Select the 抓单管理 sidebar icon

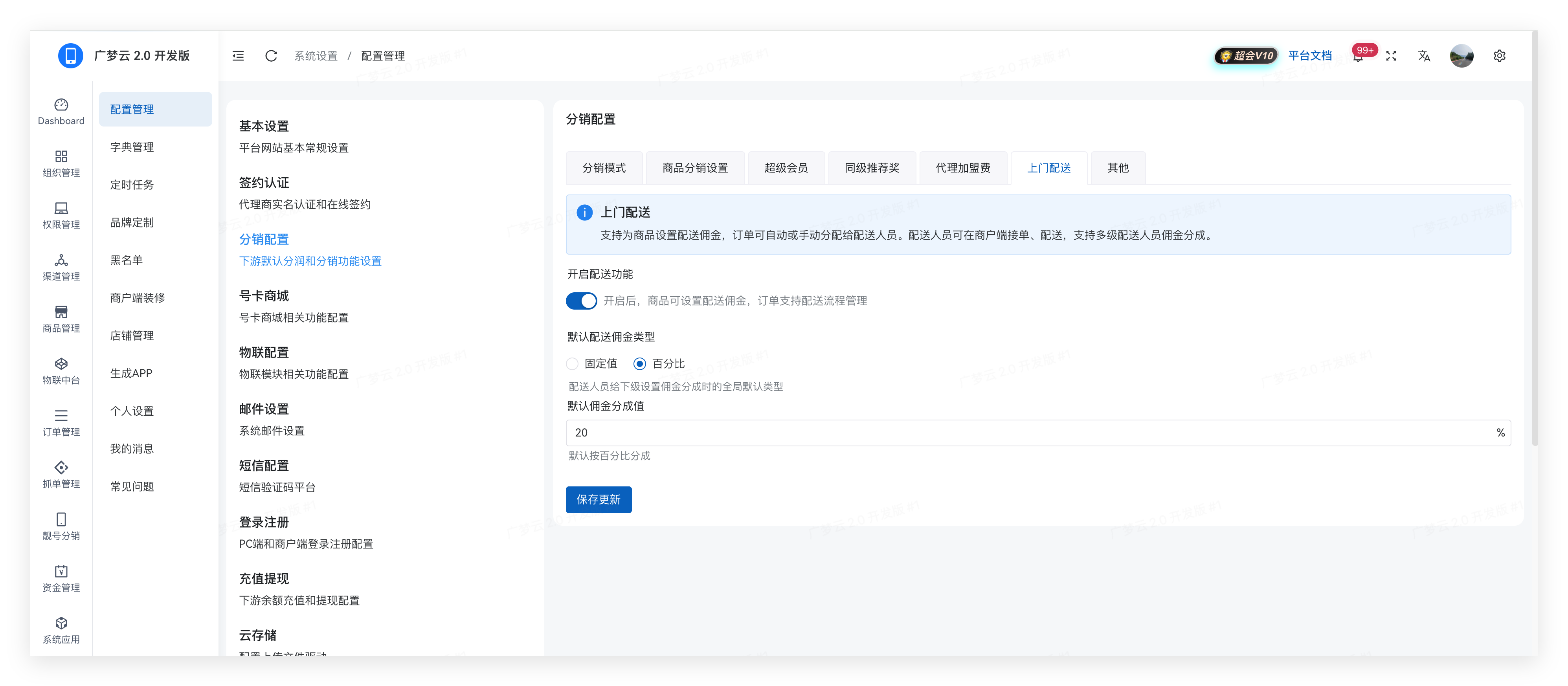tap(61, 475)
